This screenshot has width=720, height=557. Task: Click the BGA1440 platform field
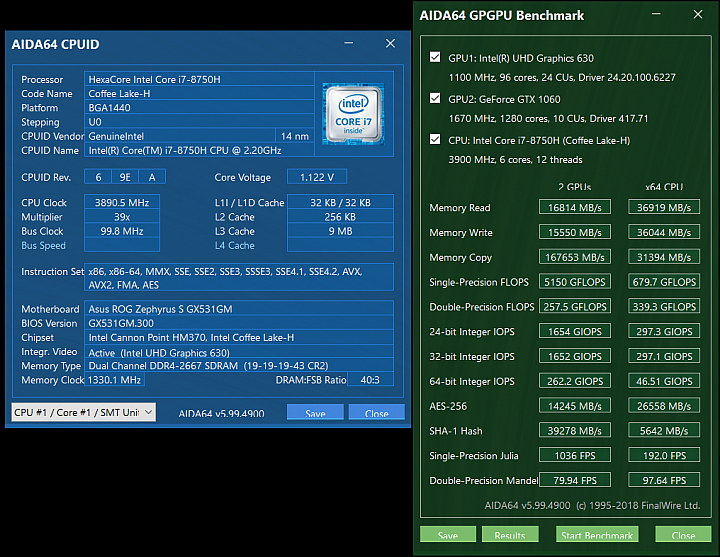coord(199,107)
